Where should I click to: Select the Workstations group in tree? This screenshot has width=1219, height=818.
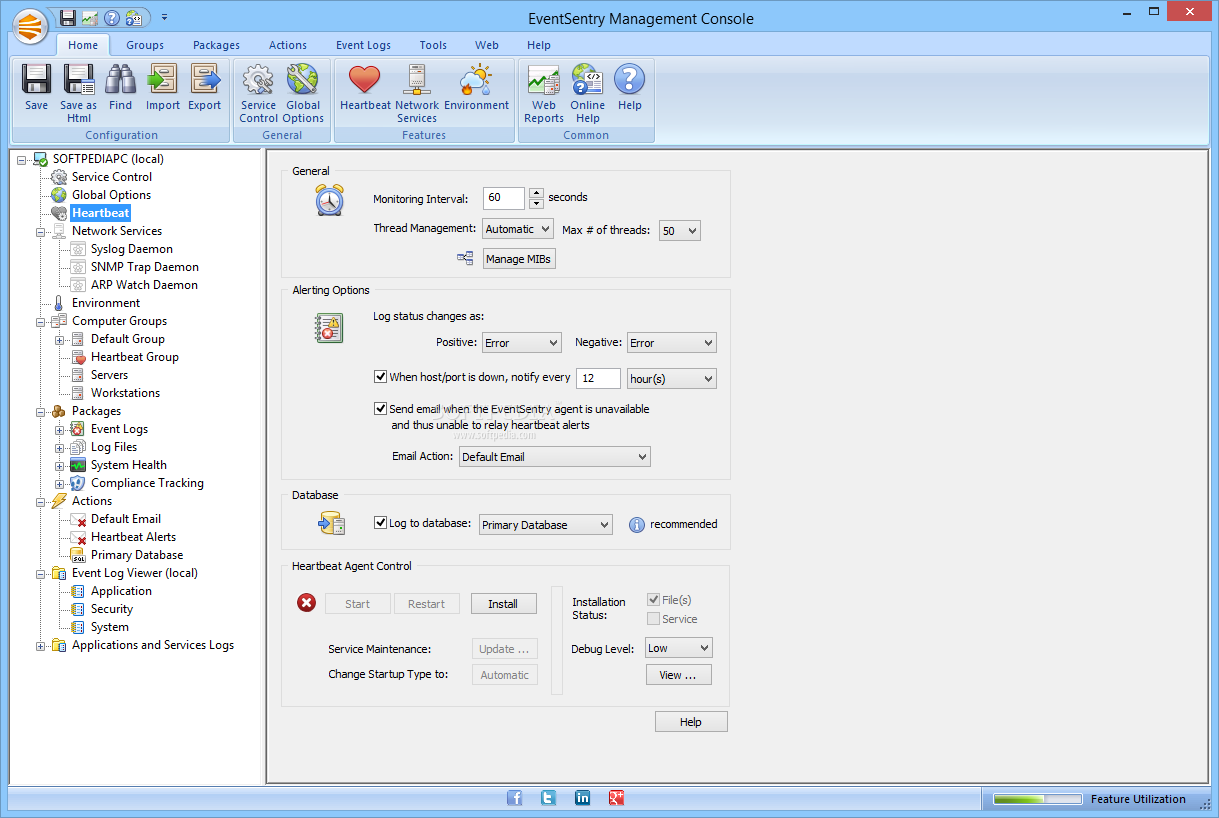(125, 393)
